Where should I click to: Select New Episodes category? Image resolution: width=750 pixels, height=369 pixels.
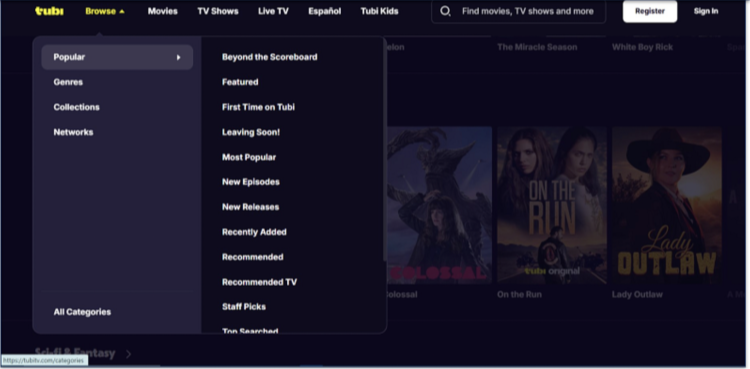[x=251, y=182]
